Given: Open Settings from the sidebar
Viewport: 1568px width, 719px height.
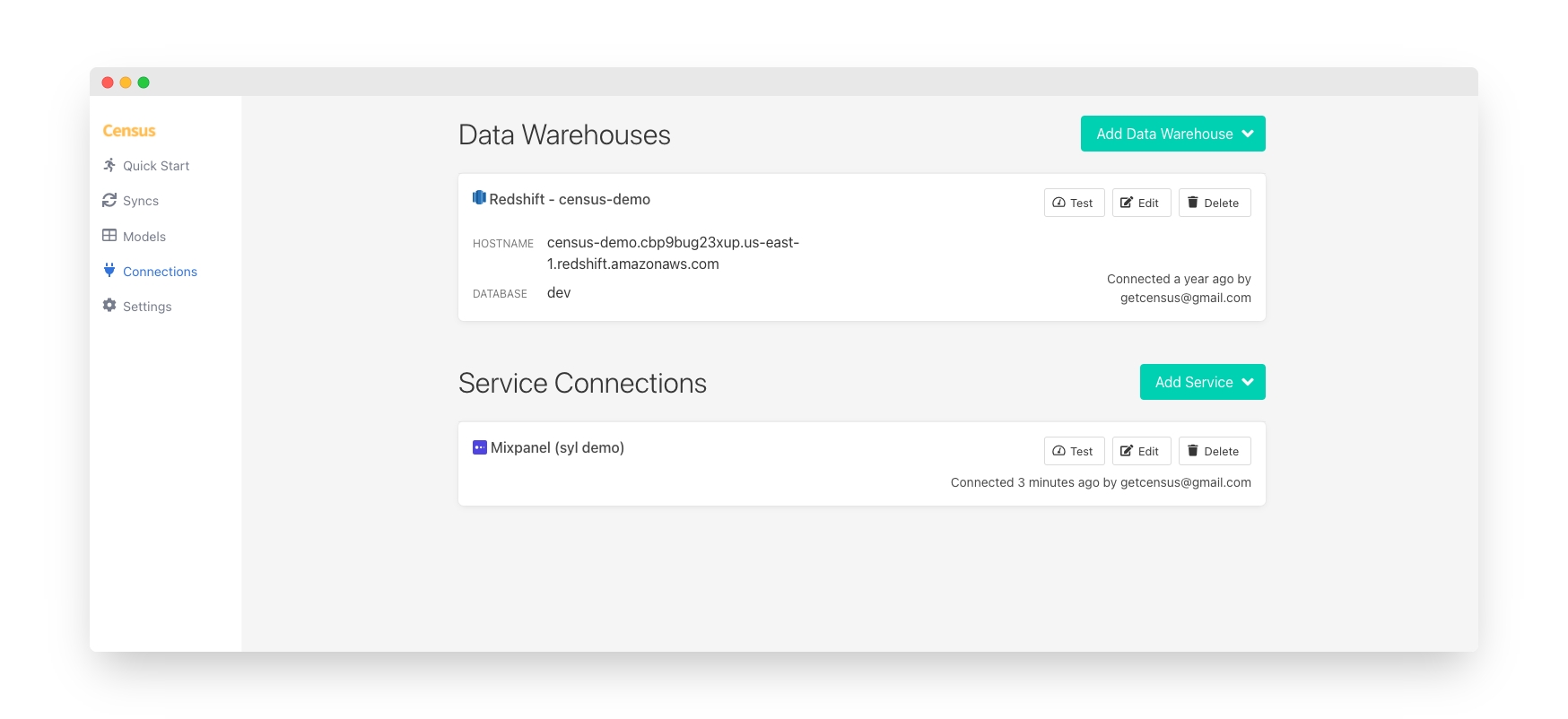Looking at the screenshot, I should (x=147, y=307).
